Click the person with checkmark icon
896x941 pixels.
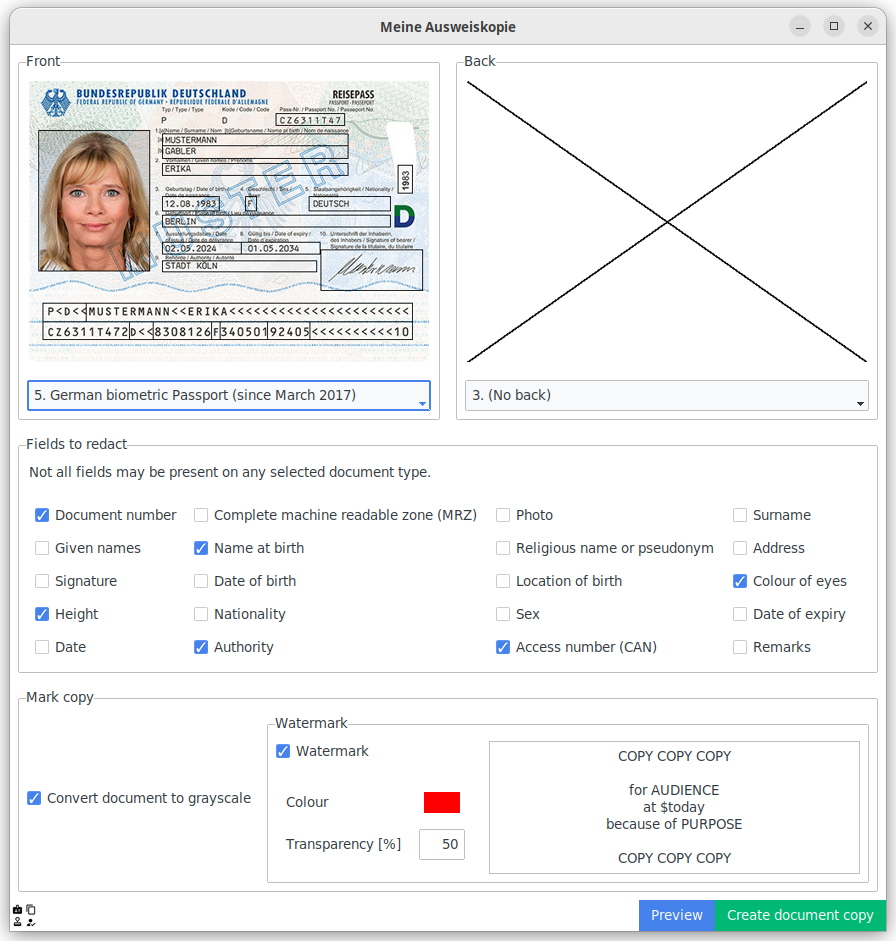[x=31, y=921]
